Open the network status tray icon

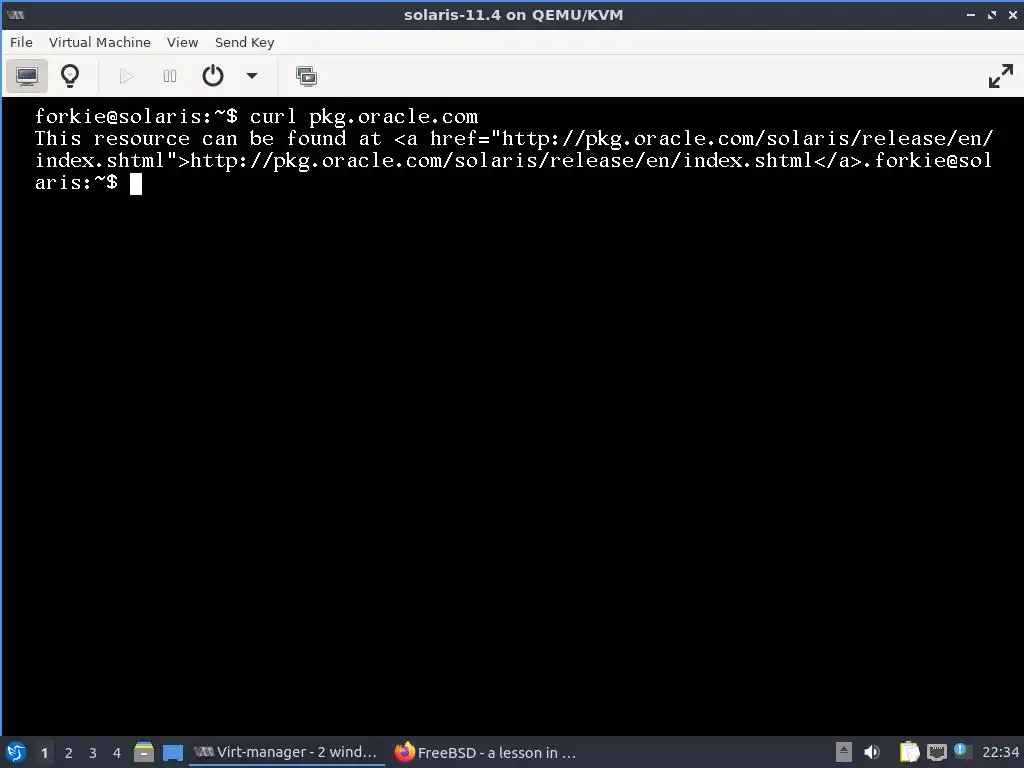click(x=936, y=752)
